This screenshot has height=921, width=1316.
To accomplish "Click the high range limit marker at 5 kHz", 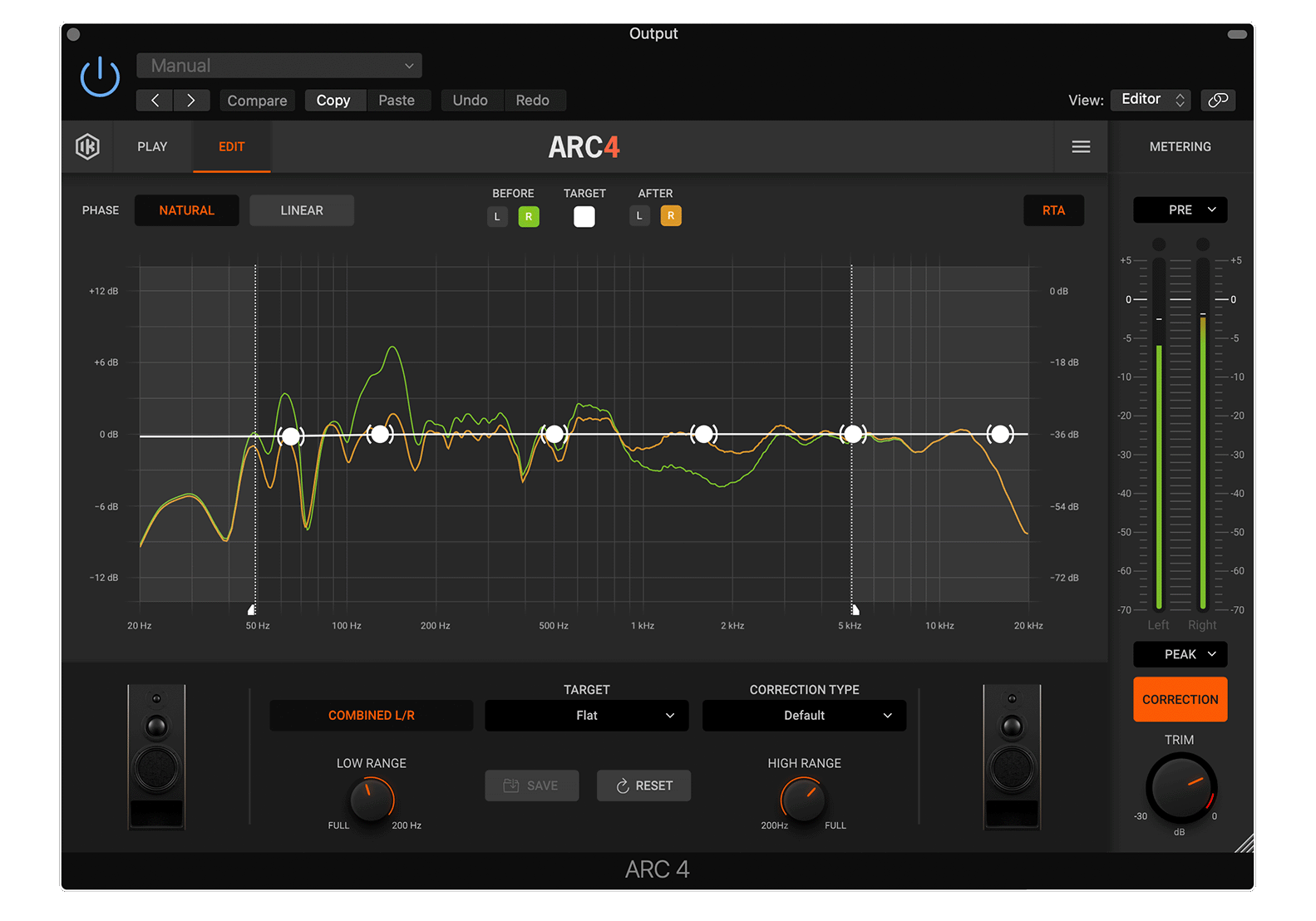I will click(x=854, y=609).
